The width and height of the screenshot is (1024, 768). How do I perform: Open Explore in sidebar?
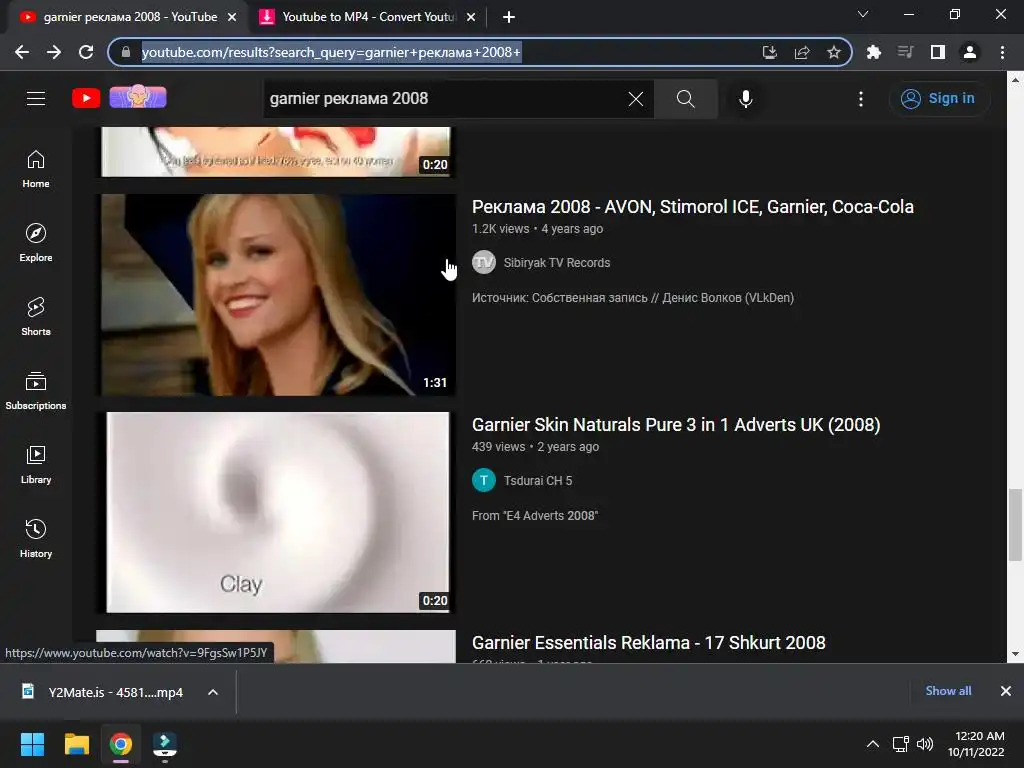click(36, 243)
